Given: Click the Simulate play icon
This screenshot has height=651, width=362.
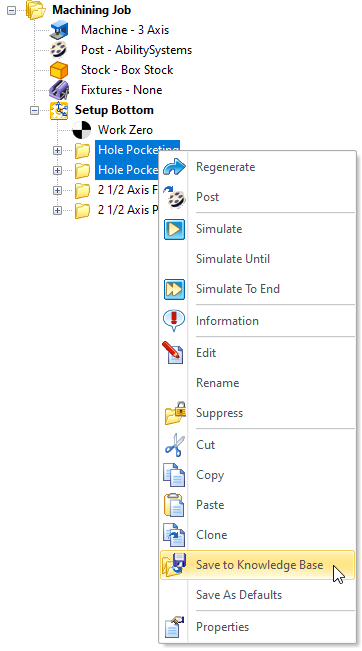Looking at the screenshot, I should coord(174,229).
